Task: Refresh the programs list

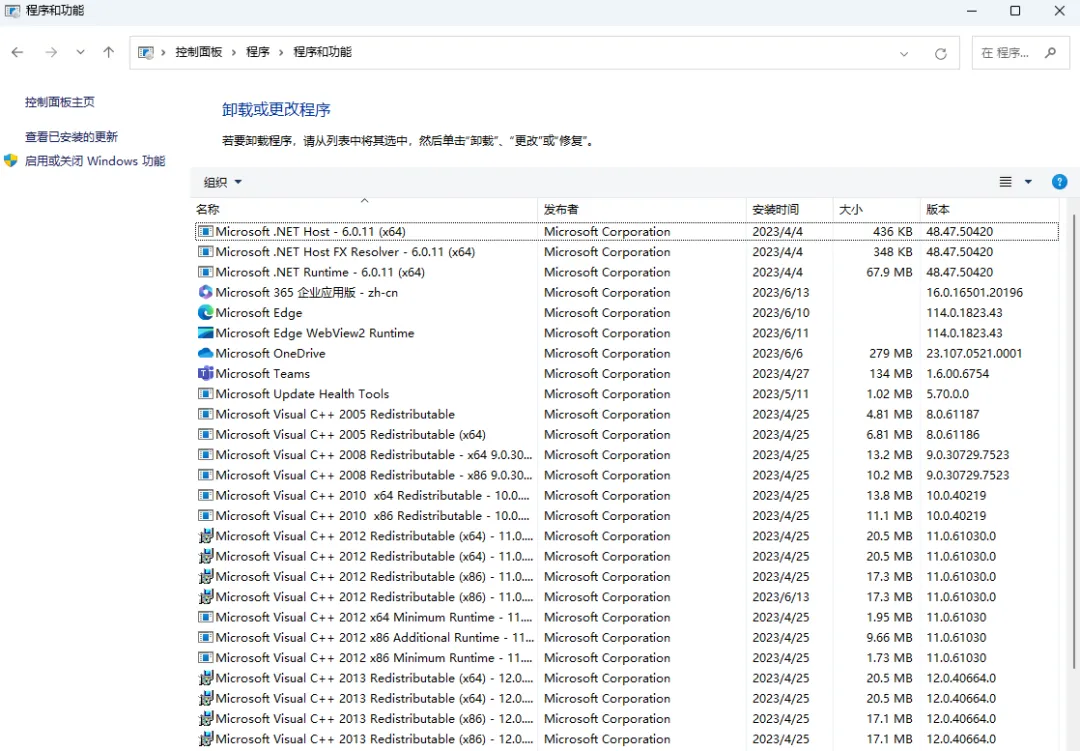Action: pos(940,54)
